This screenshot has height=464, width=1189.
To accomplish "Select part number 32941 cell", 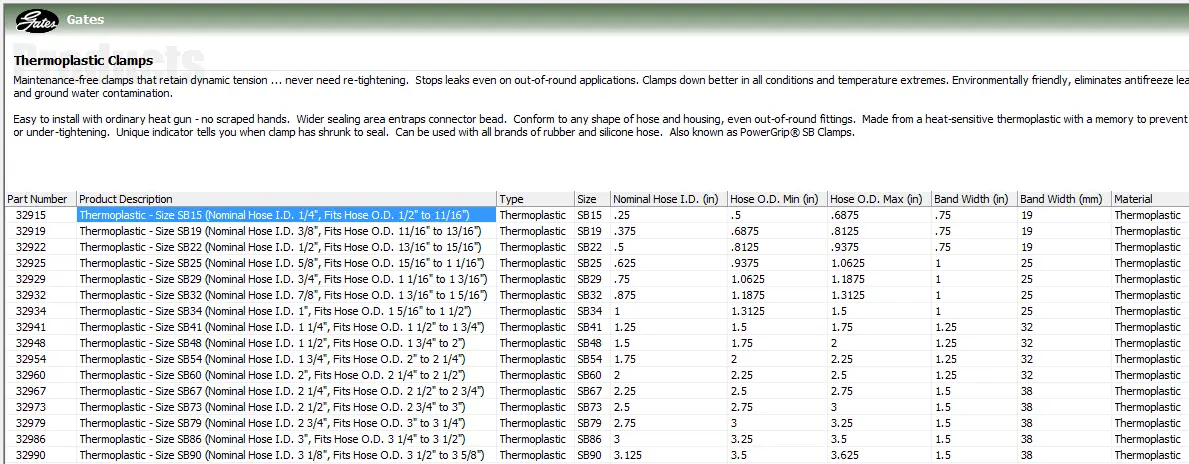I will (40, 327).
